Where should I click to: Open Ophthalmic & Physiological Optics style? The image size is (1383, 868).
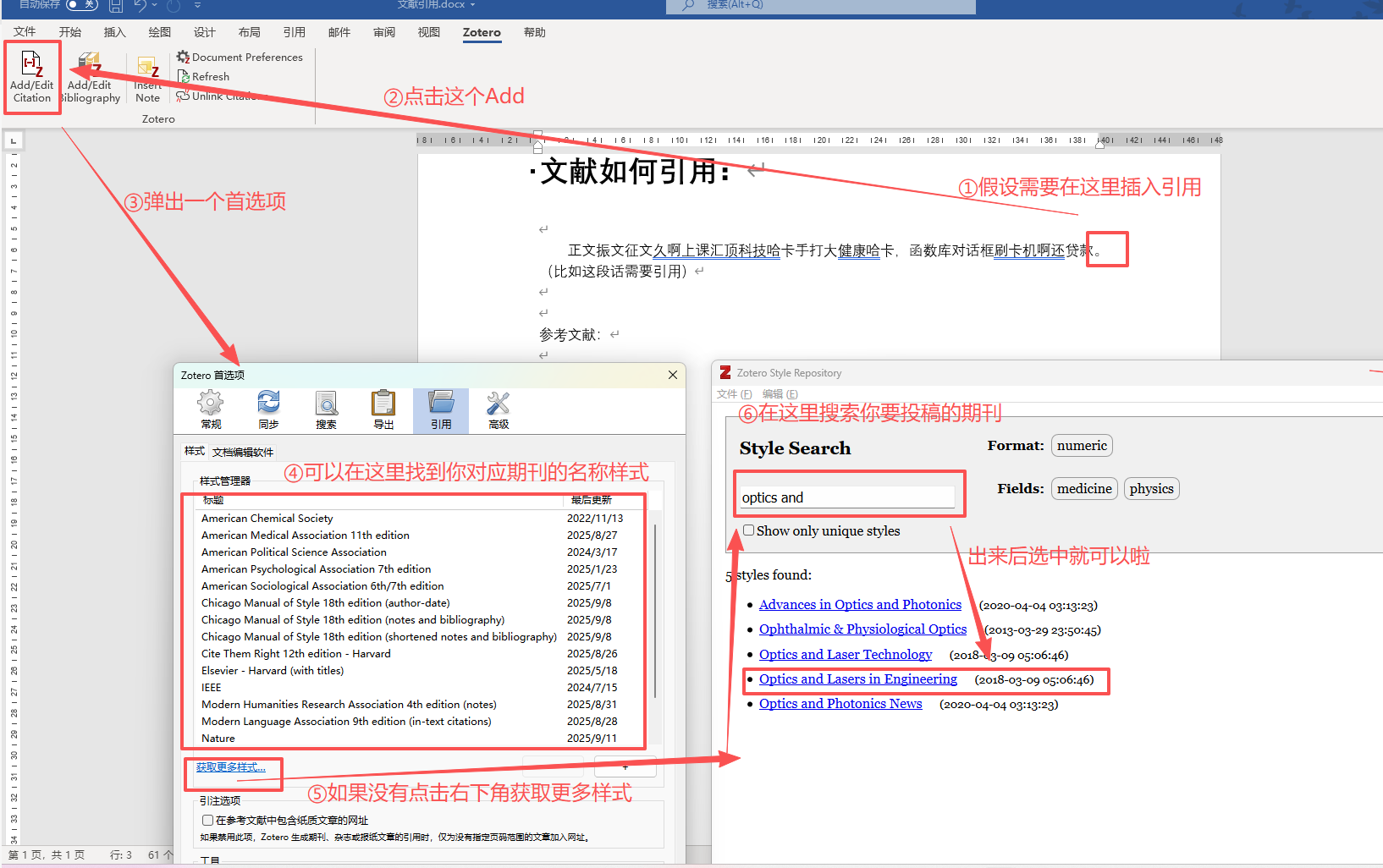[862, 629]
